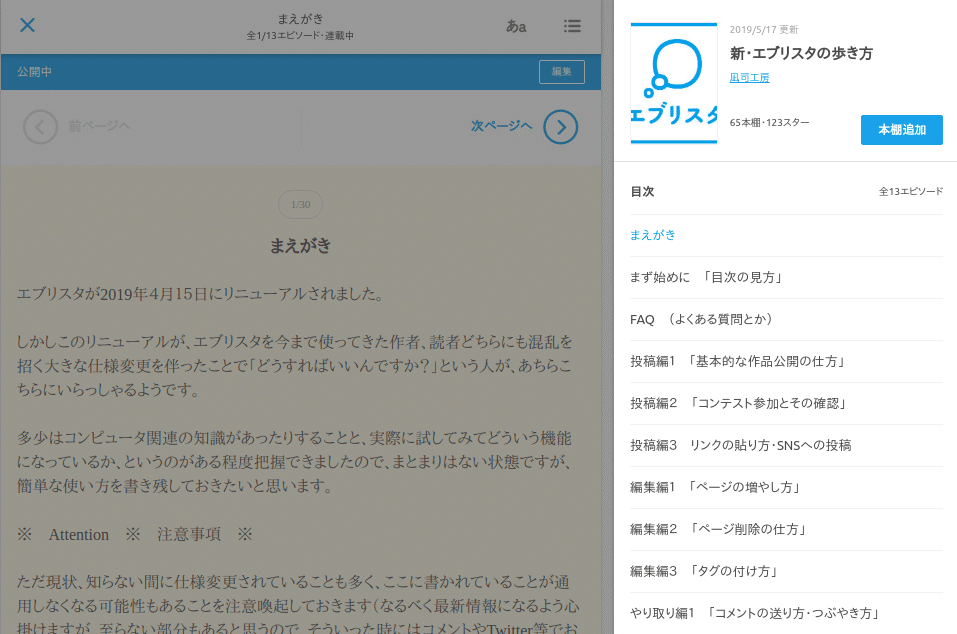This screenshot has width=957, height=634.
Task: Click the 1/30 page indicator pill
Action: (x=300, y=204)
